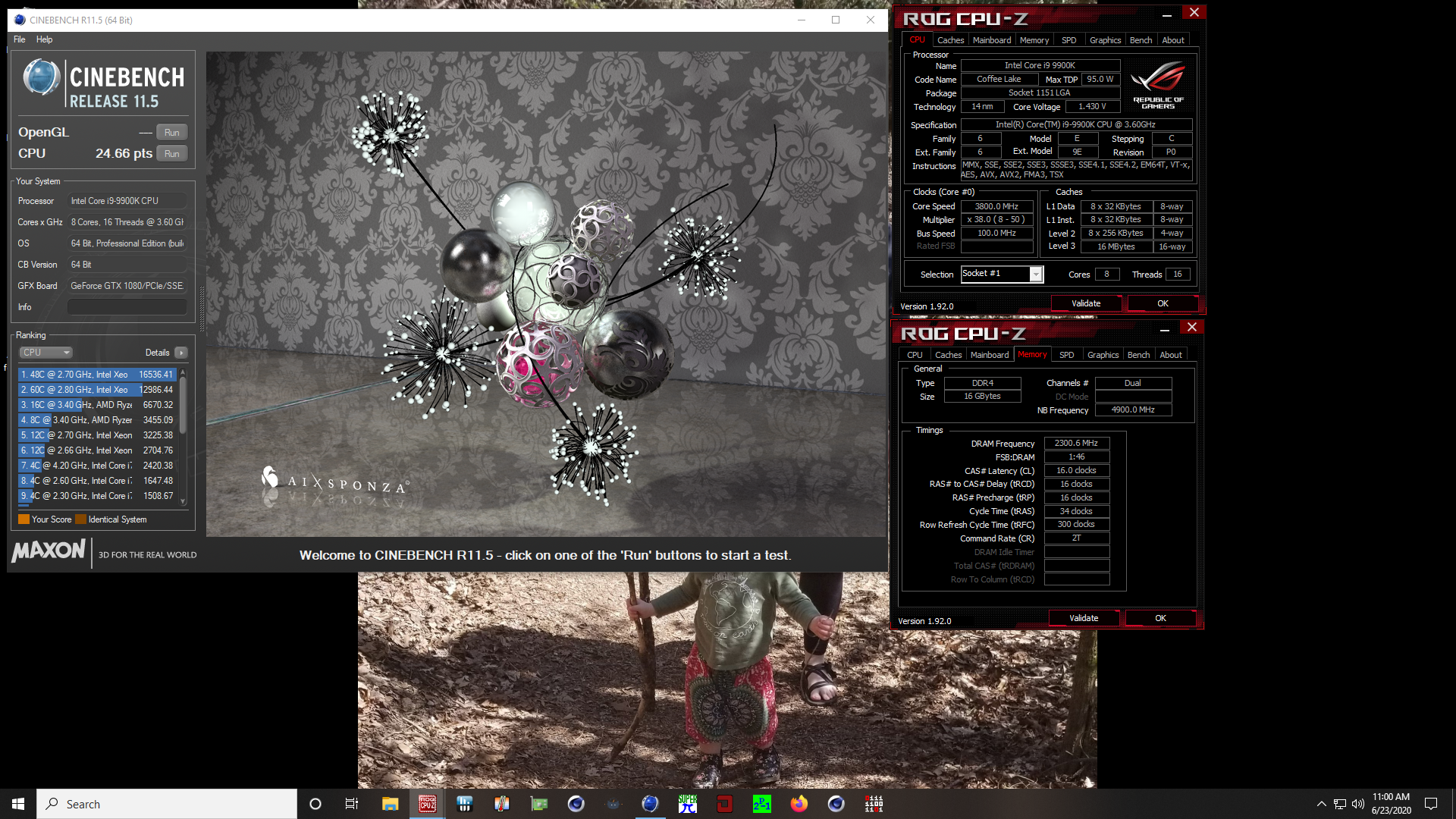This screenshot has width=1456, height=819.
Task: Open the CPU ranking type dropdown
Action: point(45,353)
